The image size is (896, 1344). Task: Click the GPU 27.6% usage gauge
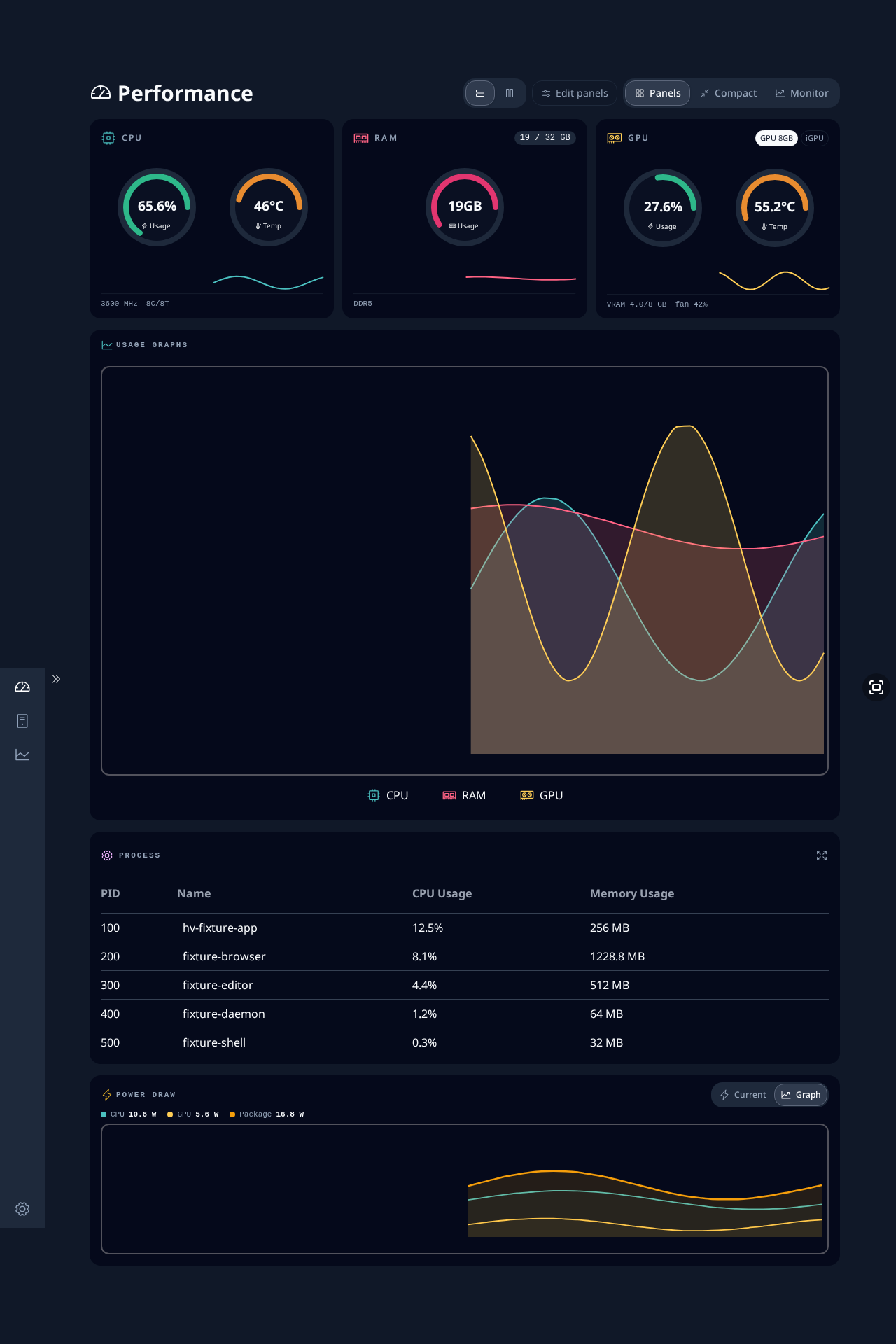(x=663, y=208)
